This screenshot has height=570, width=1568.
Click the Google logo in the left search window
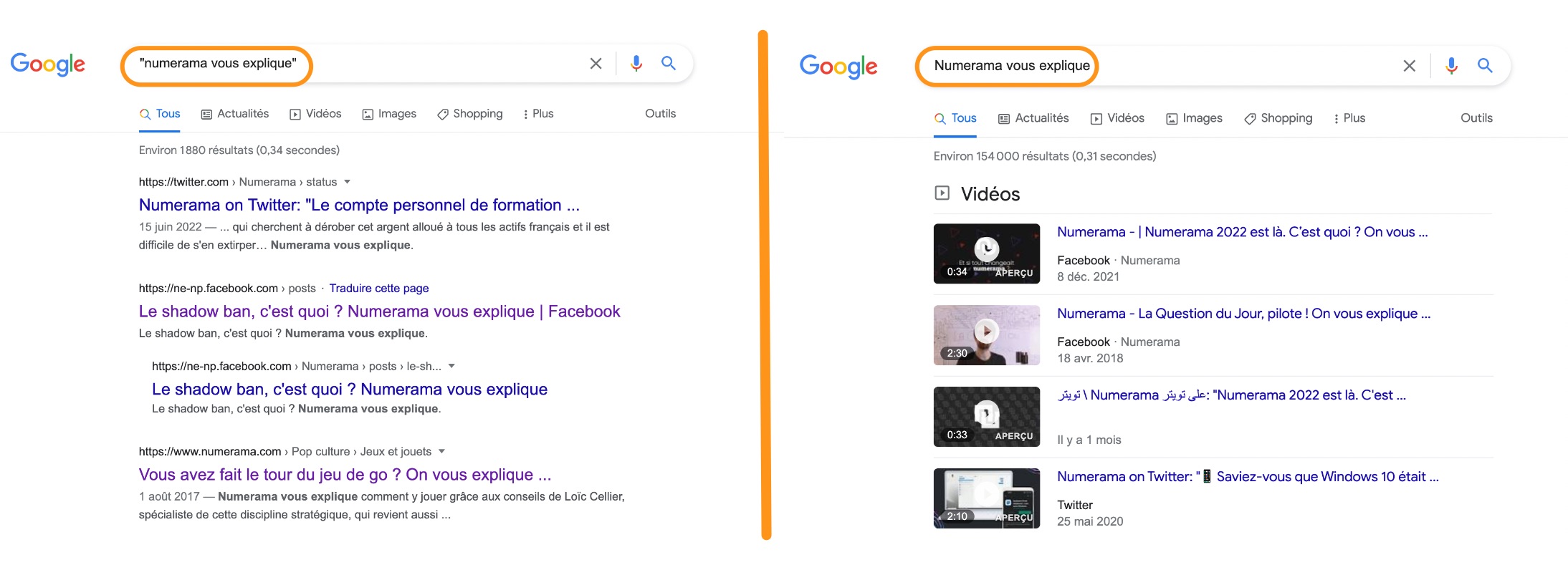(48, 64)
